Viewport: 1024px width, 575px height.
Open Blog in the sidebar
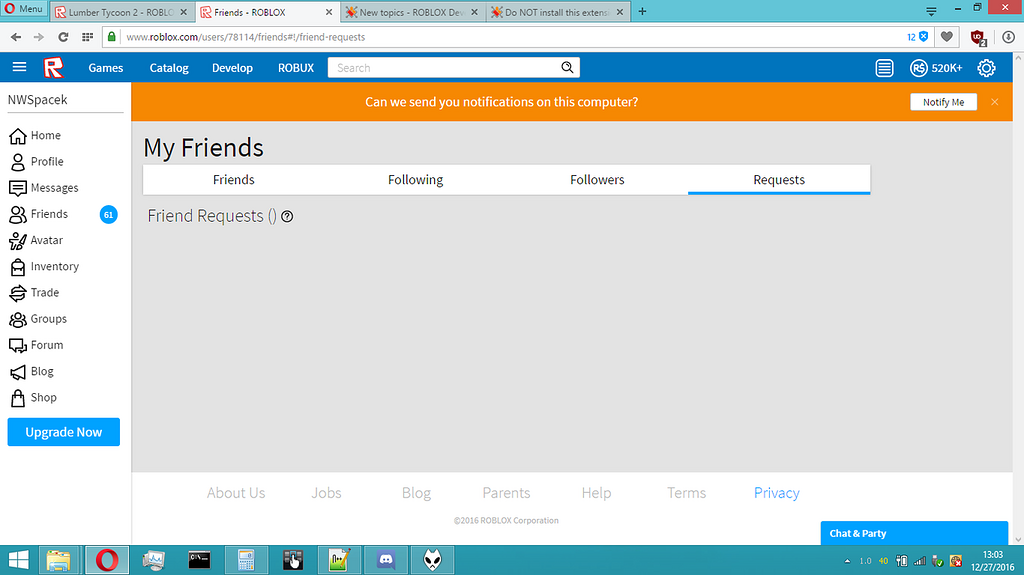pyautogui.click(x=31, y=371)
